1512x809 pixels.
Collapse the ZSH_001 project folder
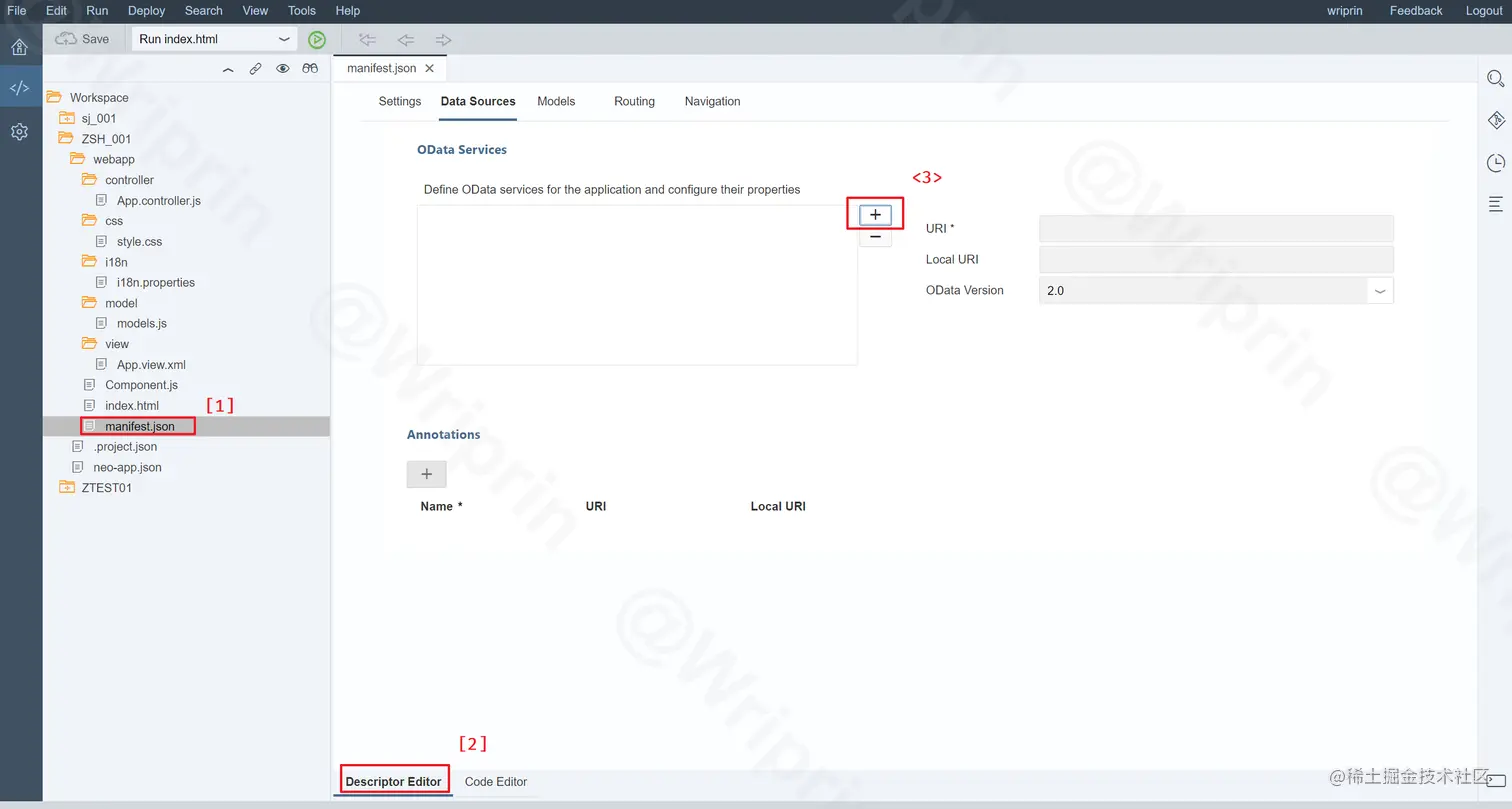pos(66,139)
